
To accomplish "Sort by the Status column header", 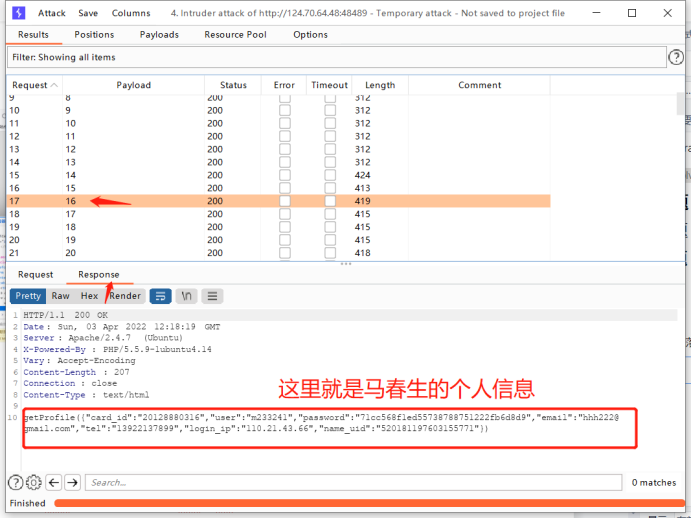I will click(233, 85).
